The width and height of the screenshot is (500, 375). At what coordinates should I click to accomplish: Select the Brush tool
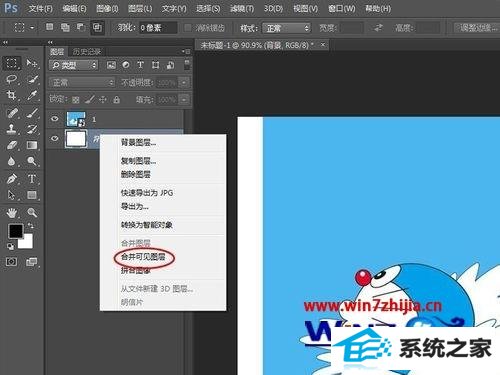point(32,113)
